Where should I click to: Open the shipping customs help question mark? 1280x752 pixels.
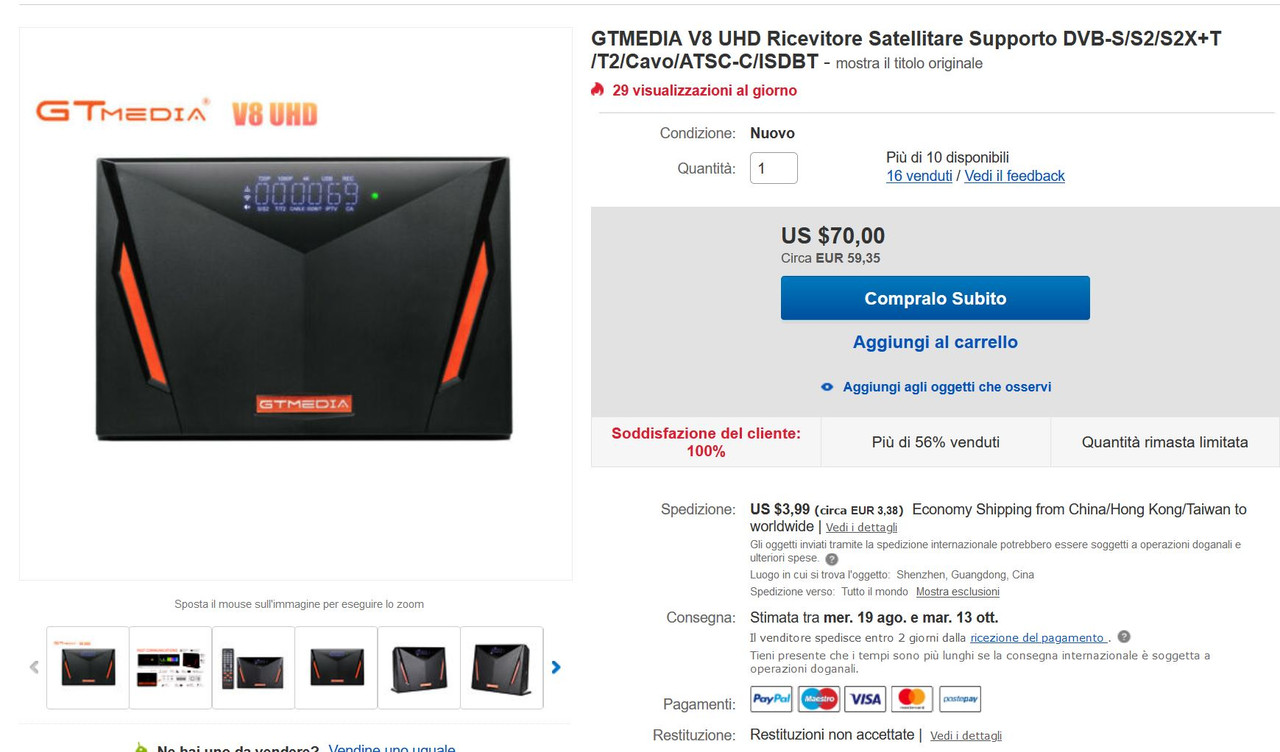point(832,559)
